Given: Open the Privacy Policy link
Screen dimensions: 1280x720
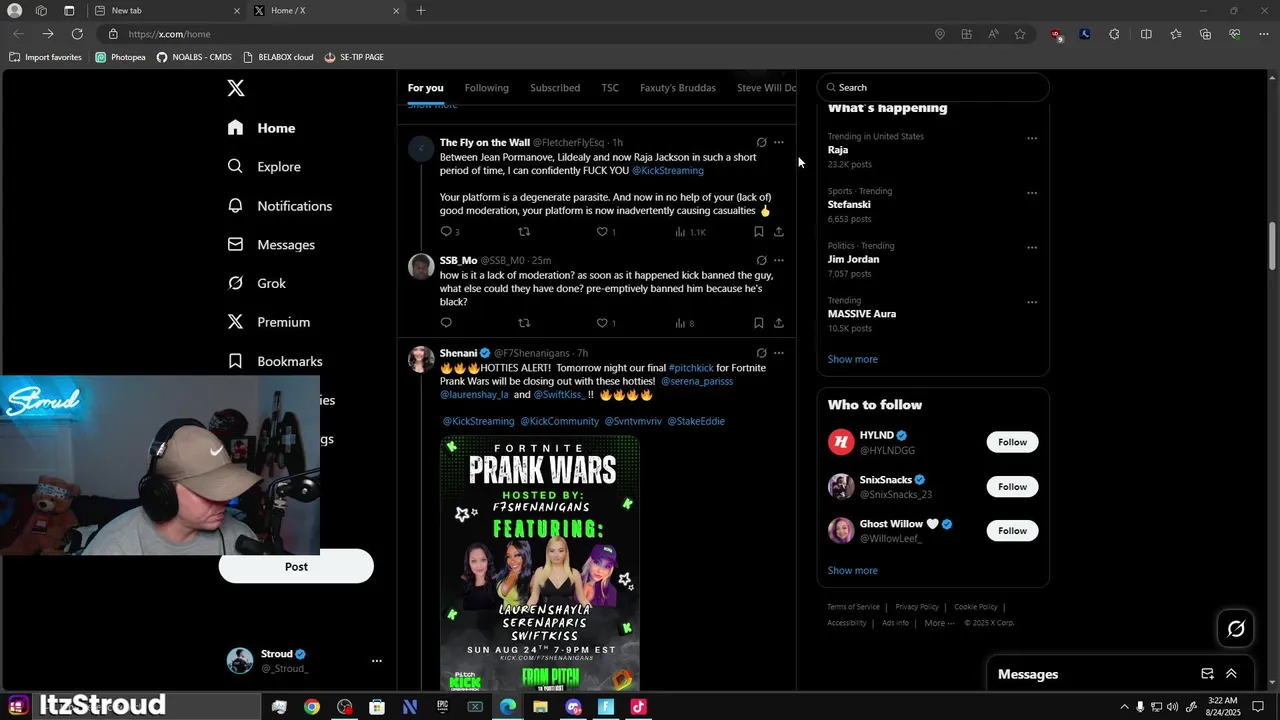Looking at the screenshot, I should click(x=917, y=607).
